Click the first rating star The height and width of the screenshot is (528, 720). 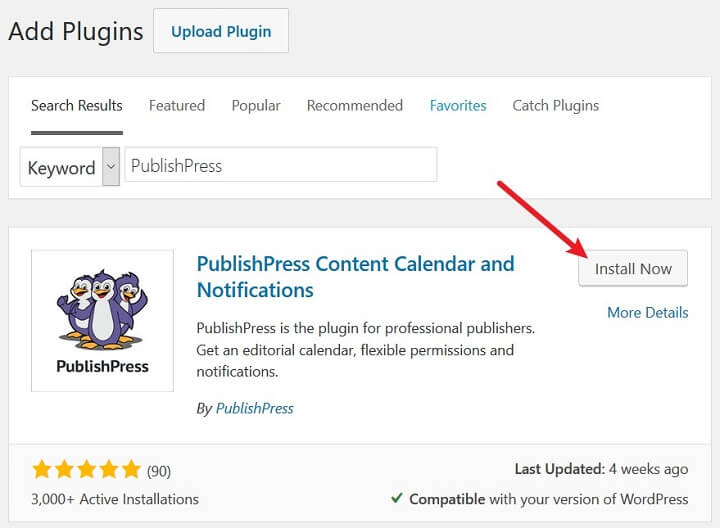coord(42,470)
